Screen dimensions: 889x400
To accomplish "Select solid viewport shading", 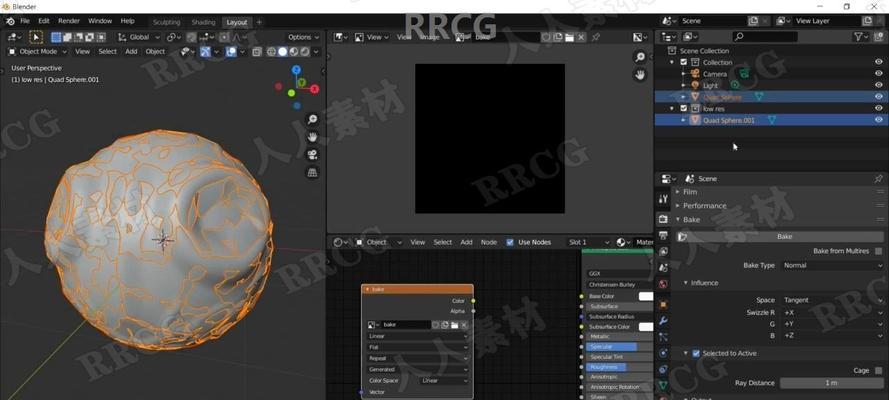I will point(282,52).
